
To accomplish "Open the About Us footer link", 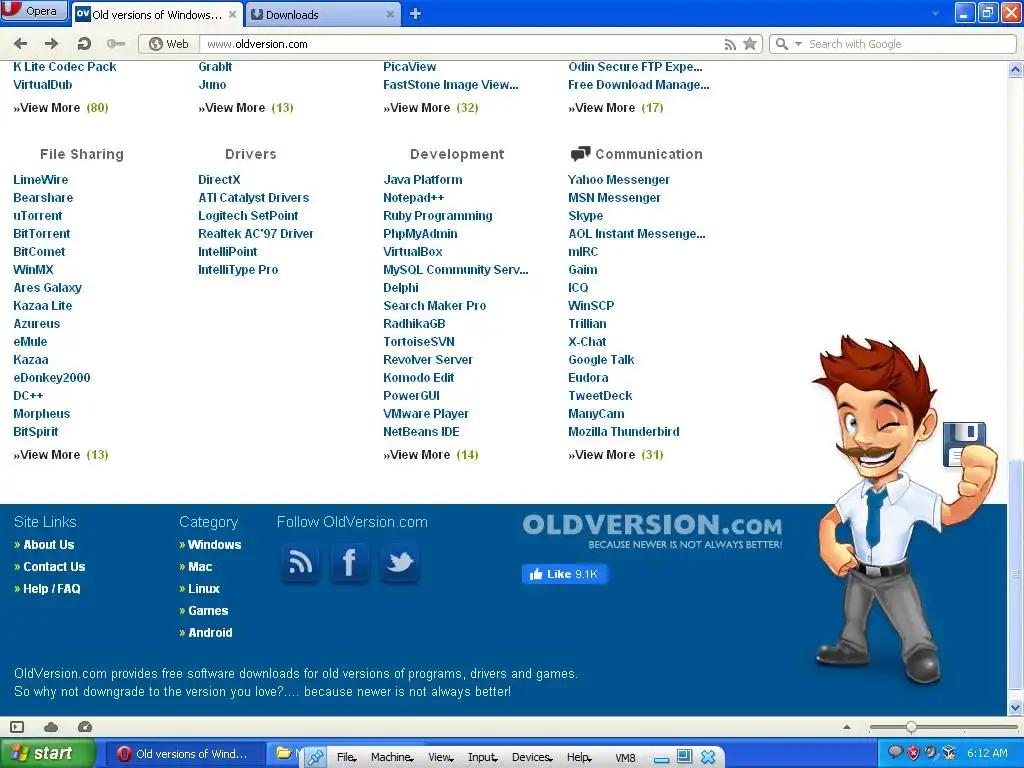I will pyautogui.click(x=49, y=545).
